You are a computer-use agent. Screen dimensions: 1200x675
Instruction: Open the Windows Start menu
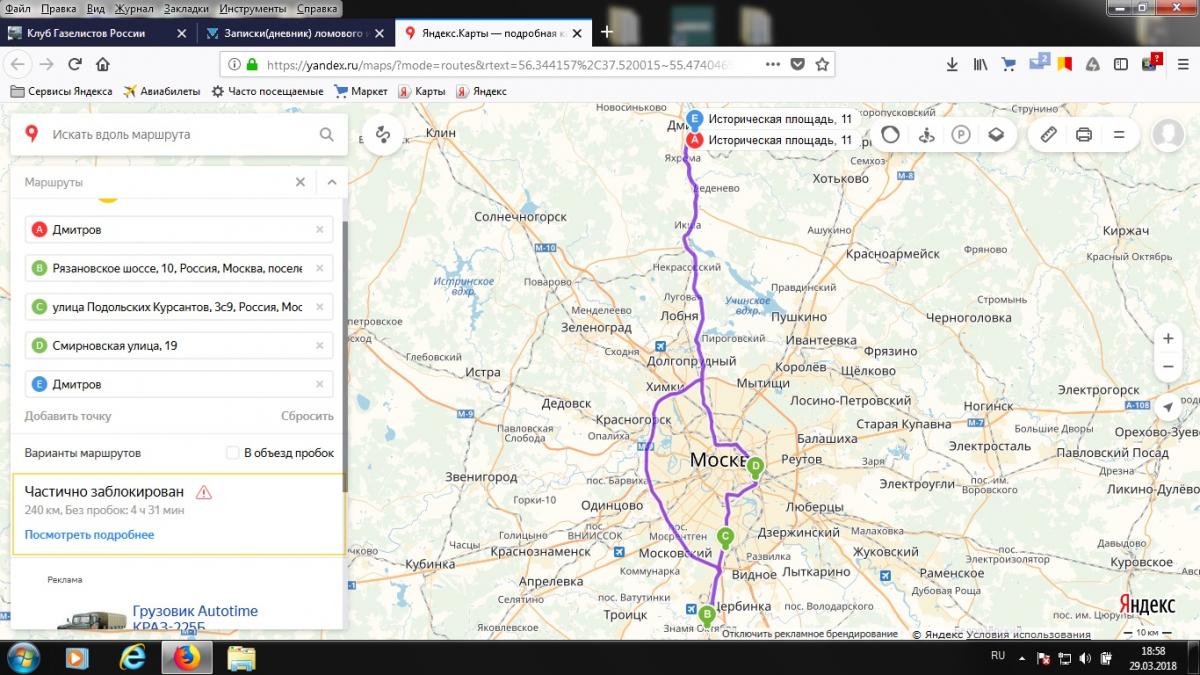(22, 657)
